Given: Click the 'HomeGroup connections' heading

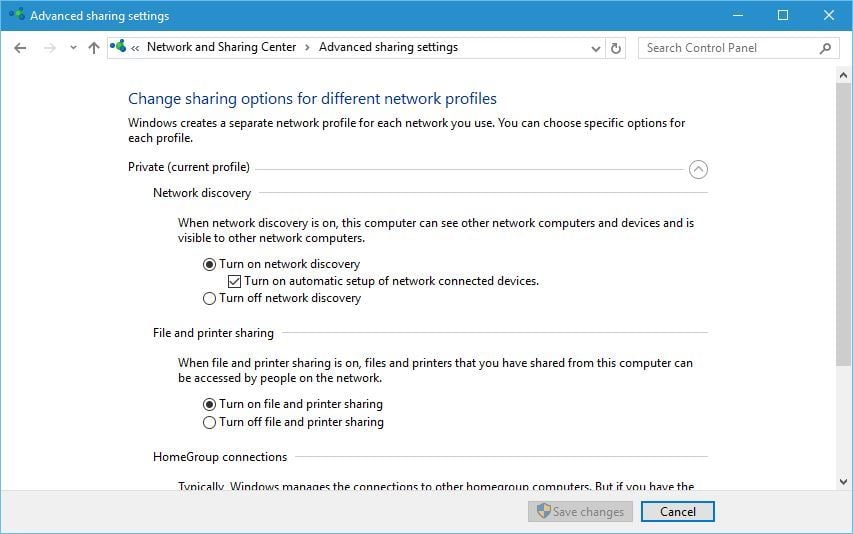Looking at the screenshot, I should (220, 457).
